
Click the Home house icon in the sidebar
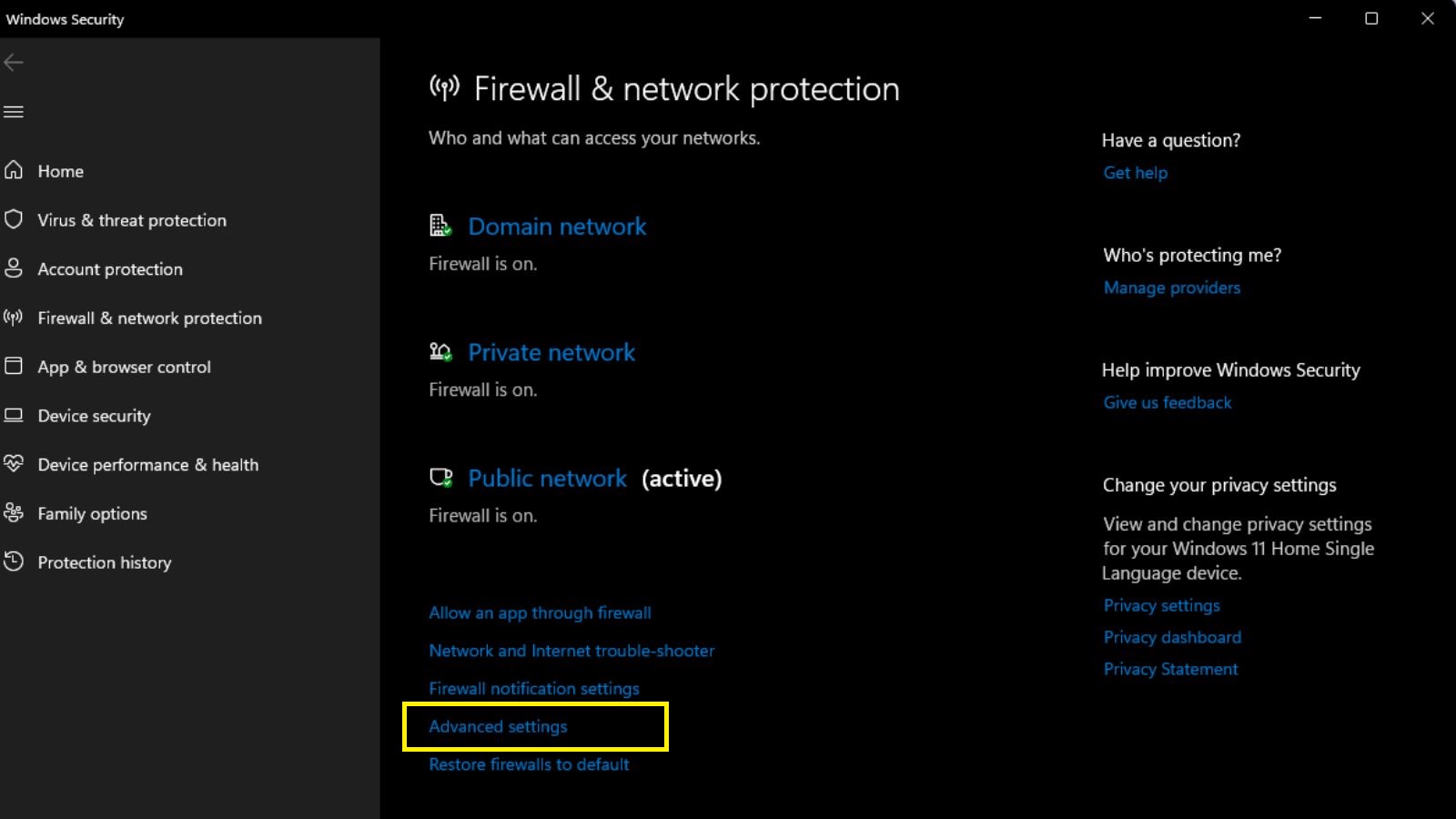pos(14,170)
